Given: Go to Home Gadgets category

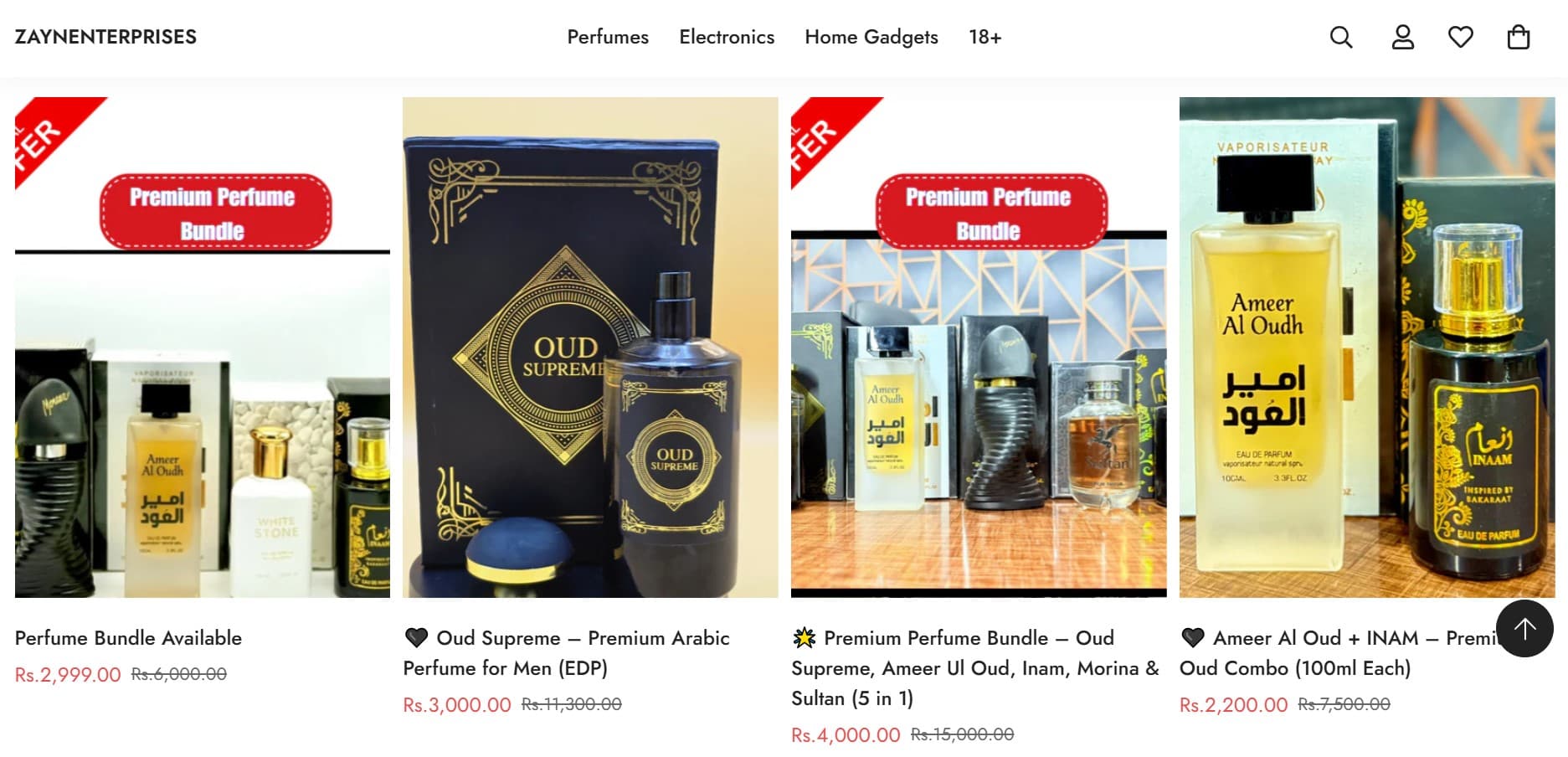Looking at the screenshot, I should 871,37.
